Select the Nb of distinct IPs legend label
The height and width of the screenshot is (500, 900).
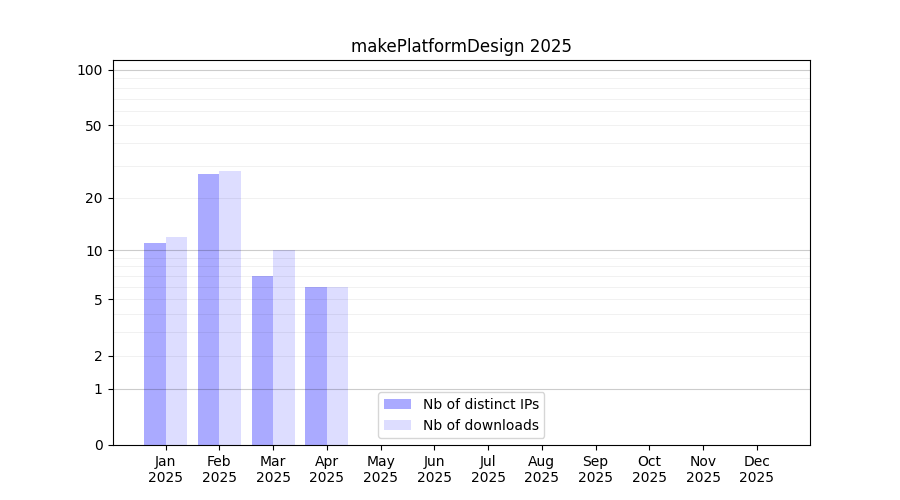[480, 404]
